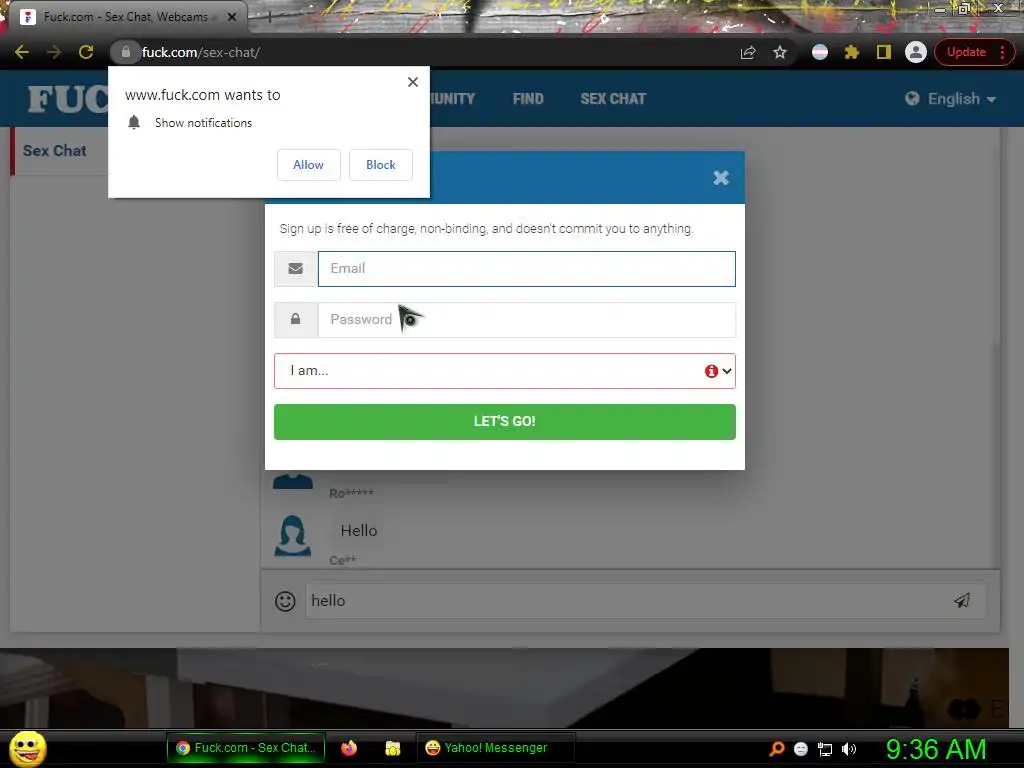Screen dimensions: 1024x768
Task: Switch to Fuck.com Chrome taskbar item
Action: click(x=246, y=748)
